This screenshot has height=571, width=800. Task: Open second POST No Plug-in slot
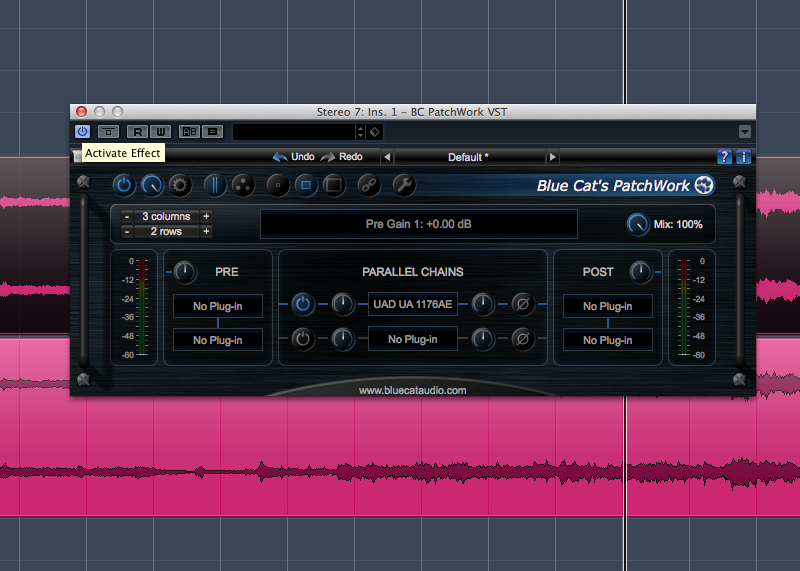point(608,340)
